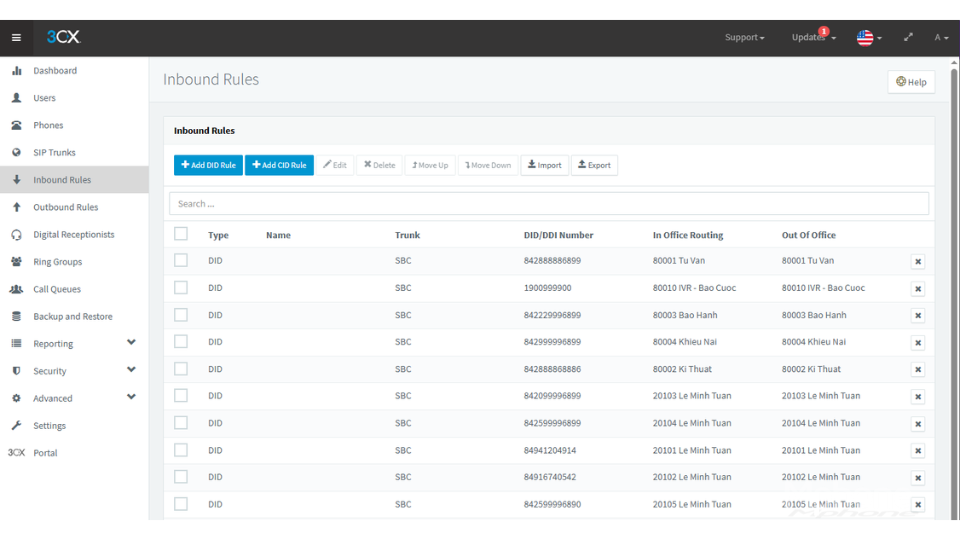Screen dimensions: 960x540
Task: Expand the Security menu chevron
Action: [131, 369]
